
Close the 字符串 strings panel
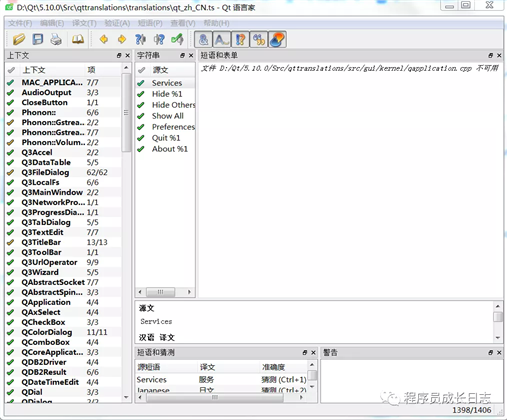click(x=191, y=56)
